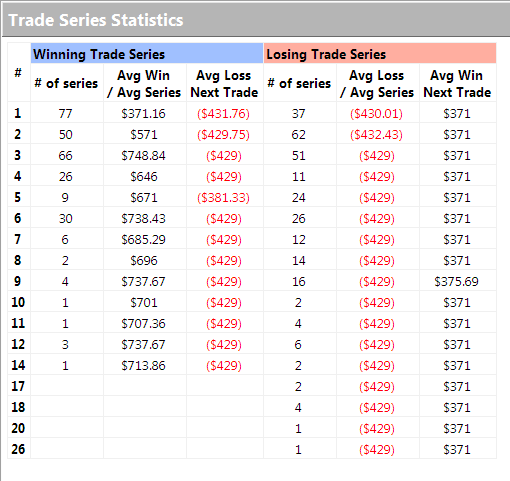Click Avg Loss / Avg Series column header
Viewport: 510px width, 481px height.
tap(377, 84)
